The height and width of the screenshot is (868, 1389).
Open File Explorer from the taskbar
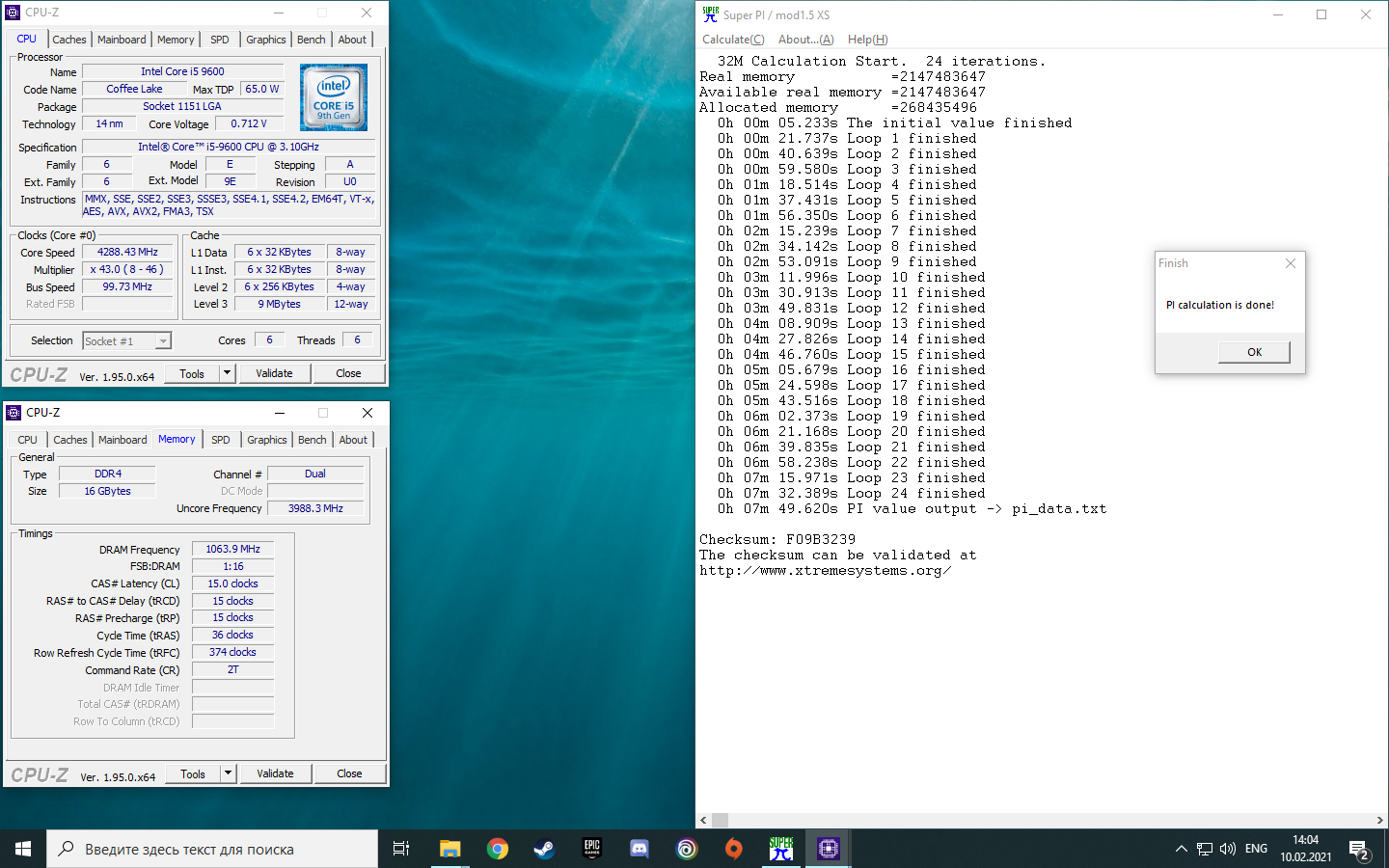[x=449, y=849]
